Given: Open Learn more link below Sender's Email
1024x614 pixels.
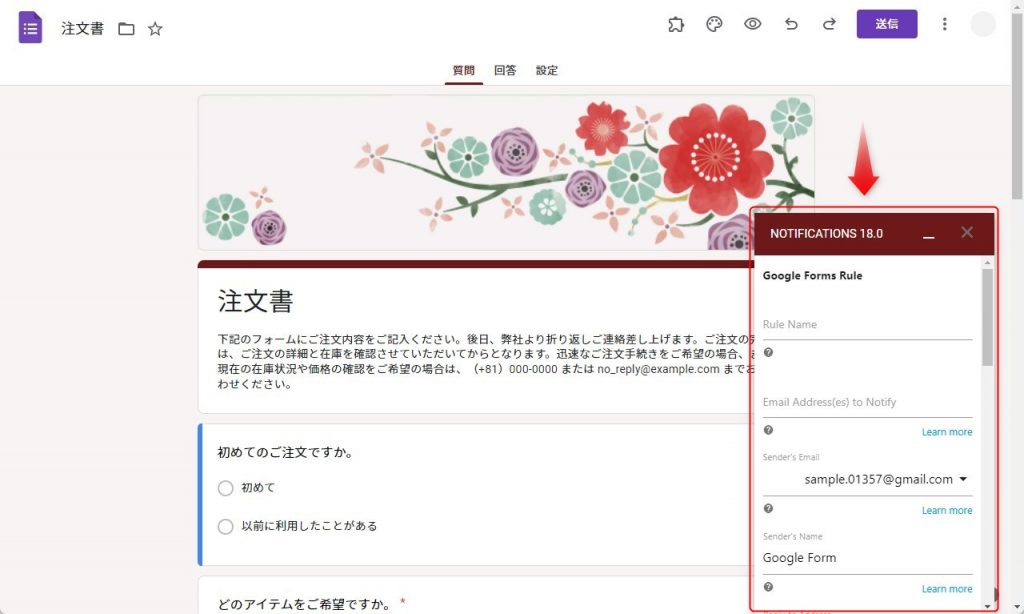Looking at the screenshot, I should pyautogui.click(x=947, y=510).
